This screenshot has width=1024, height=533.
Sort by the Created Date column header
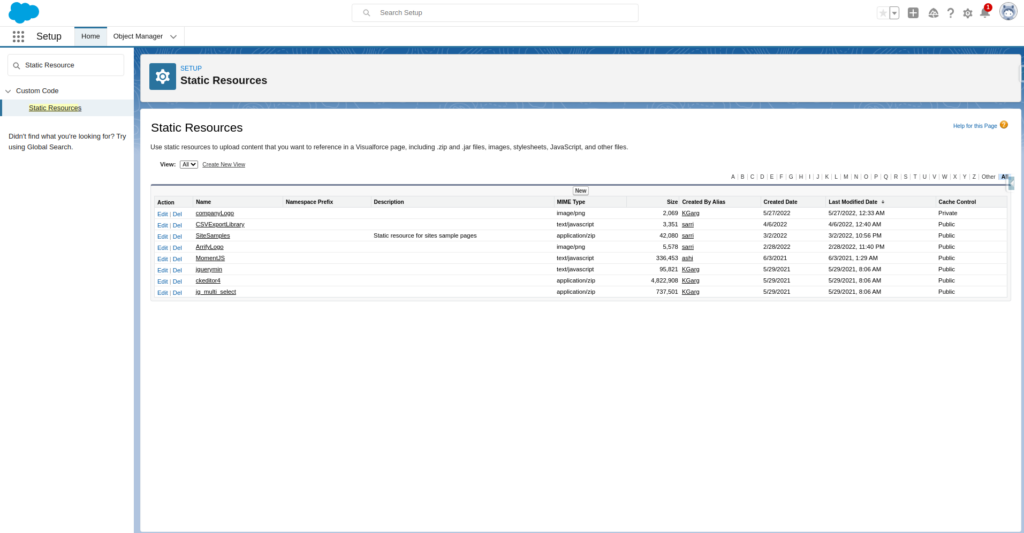(780, 202)
